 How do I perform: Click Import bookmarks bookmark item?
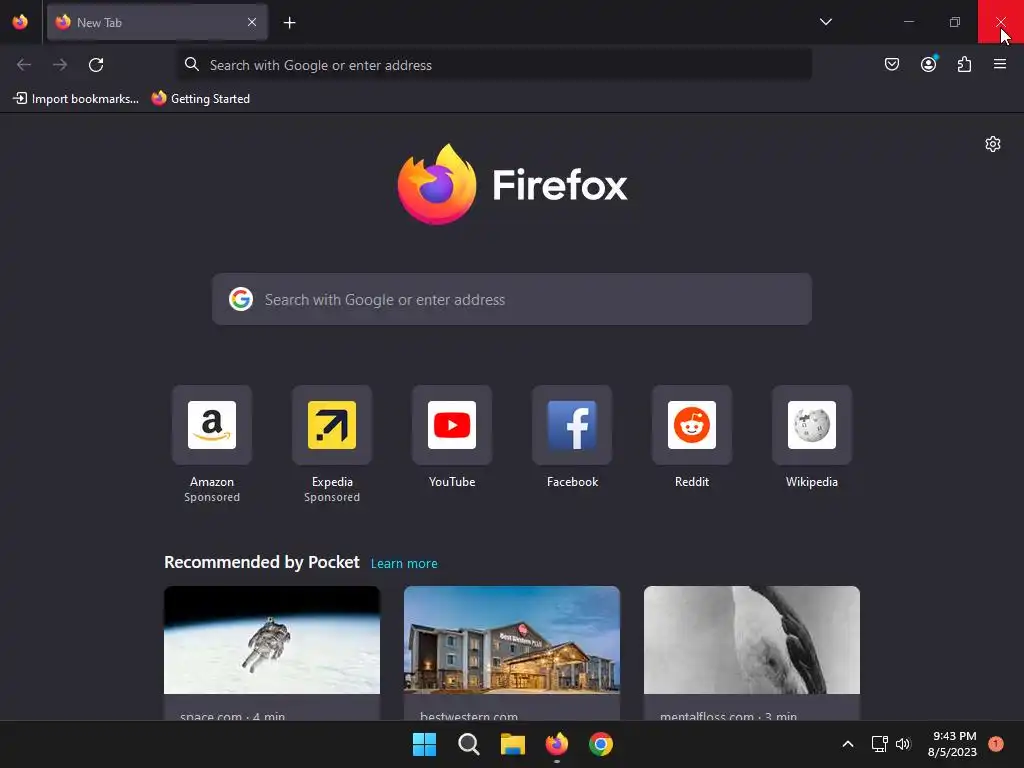click(x=76, y=99)
